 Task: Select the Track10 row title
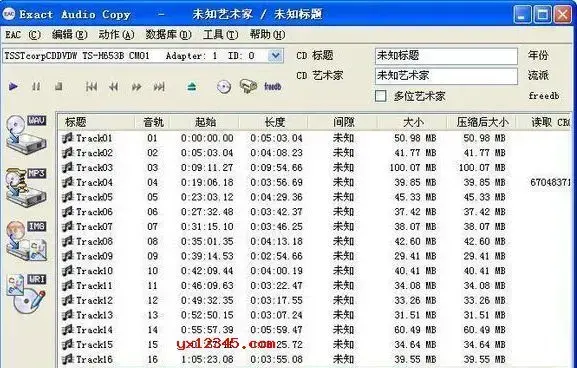(x=94, y=271)
